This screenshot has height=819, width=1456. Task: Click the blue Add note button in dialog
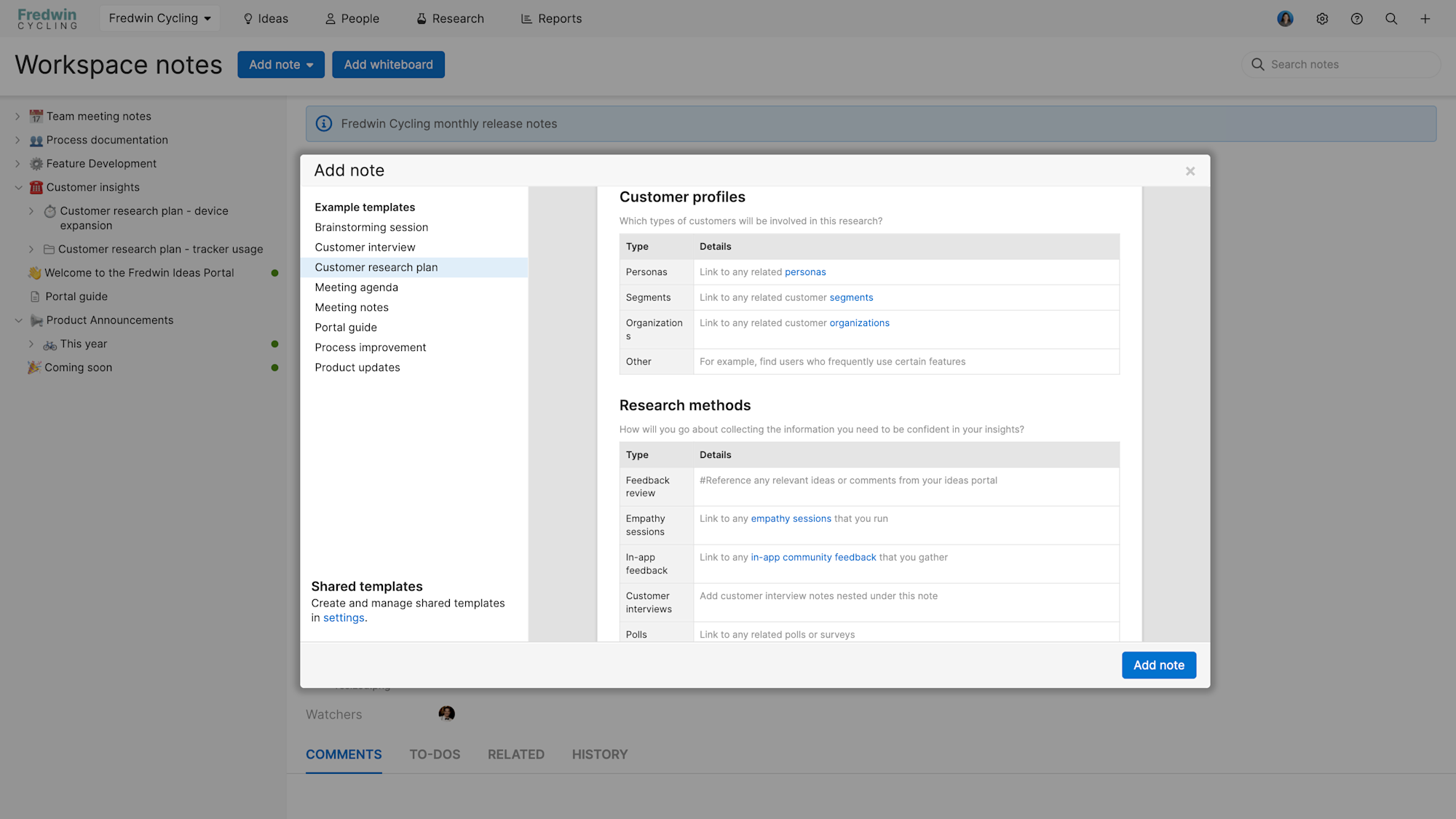1158,665
